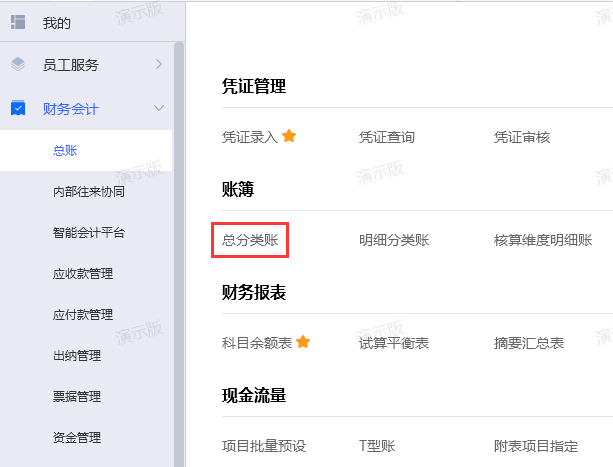Screen dimensions: 613x467
Task: Go to 智能会计平台 module
Action: coord(88,232)
